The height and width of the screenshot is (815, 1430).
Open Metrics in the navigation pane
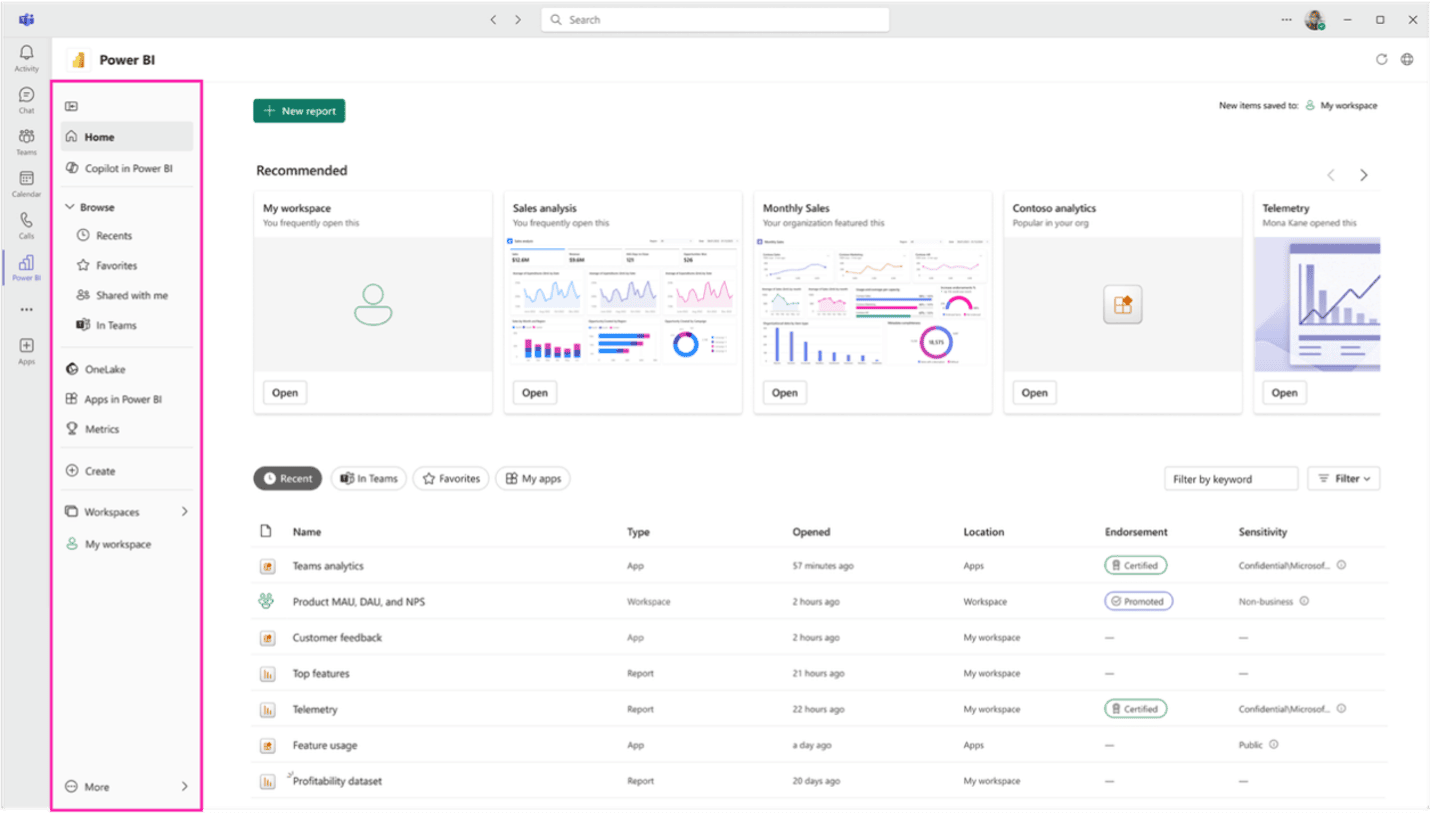(x=101, y=429)
